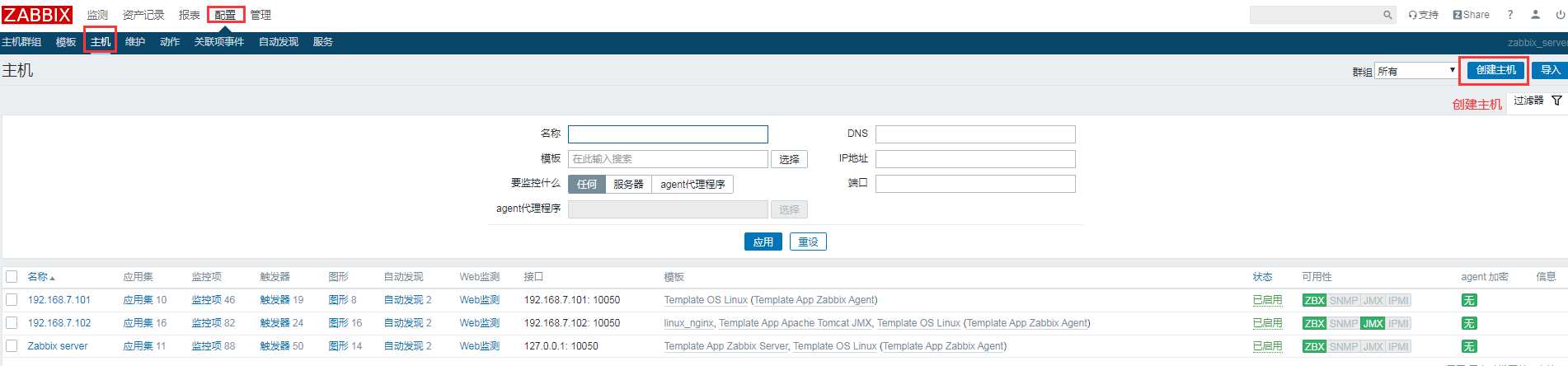Open the 群组 group dropdown

1416,71
